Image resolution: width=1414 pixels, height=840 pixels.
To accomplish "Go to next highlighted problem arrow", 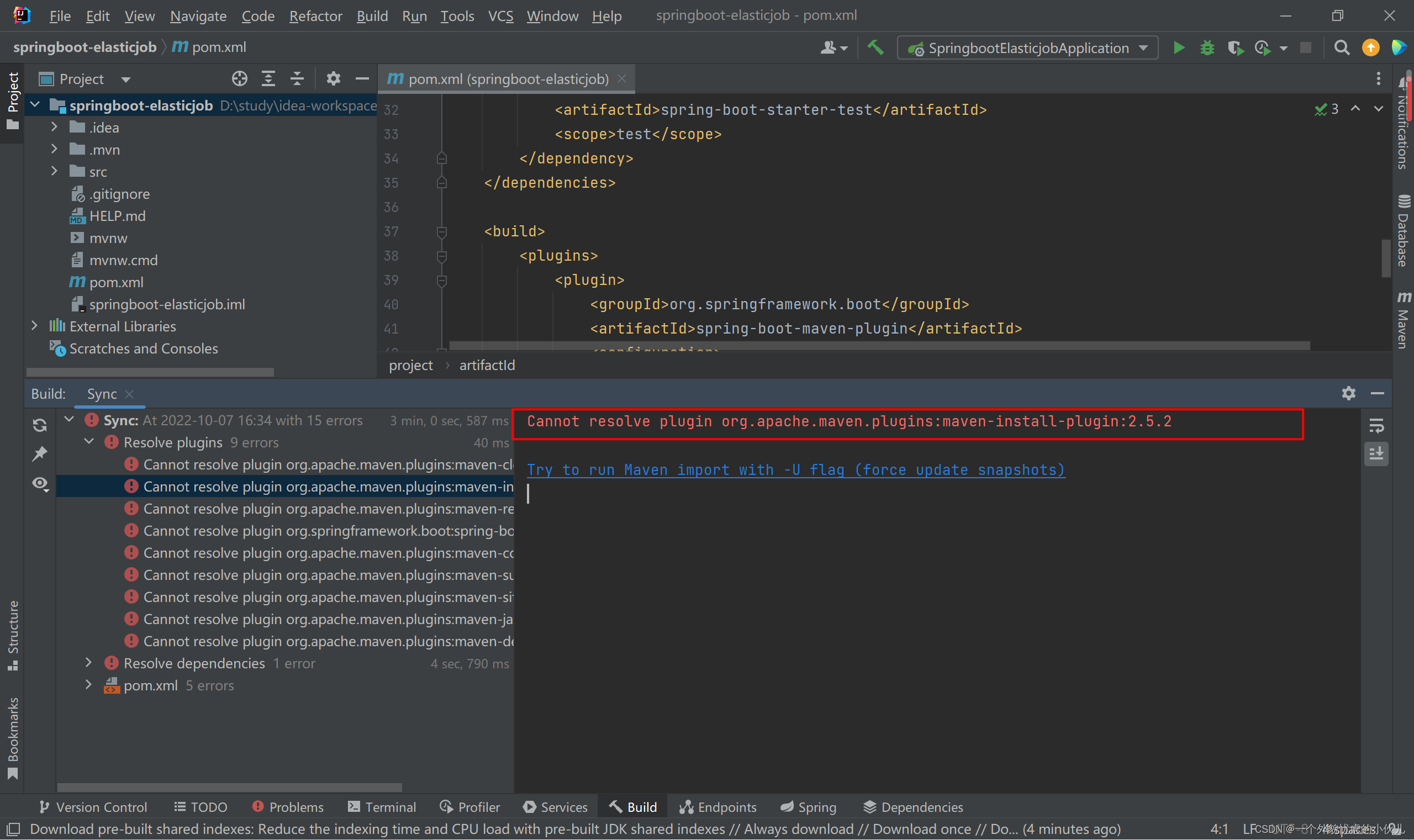I will tap(1378, 109).
